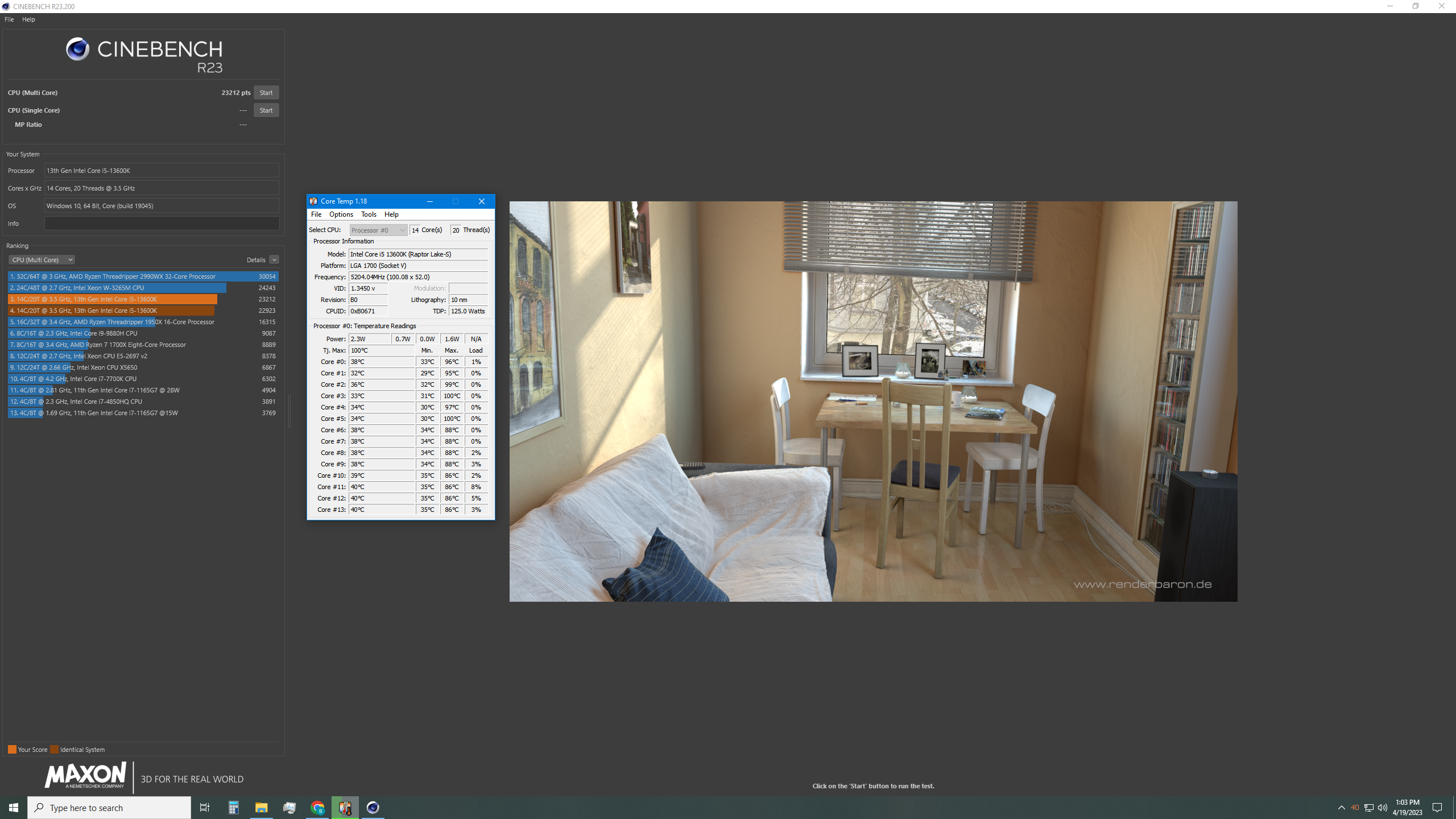Click the brown Identical System legend swatch

54,750
